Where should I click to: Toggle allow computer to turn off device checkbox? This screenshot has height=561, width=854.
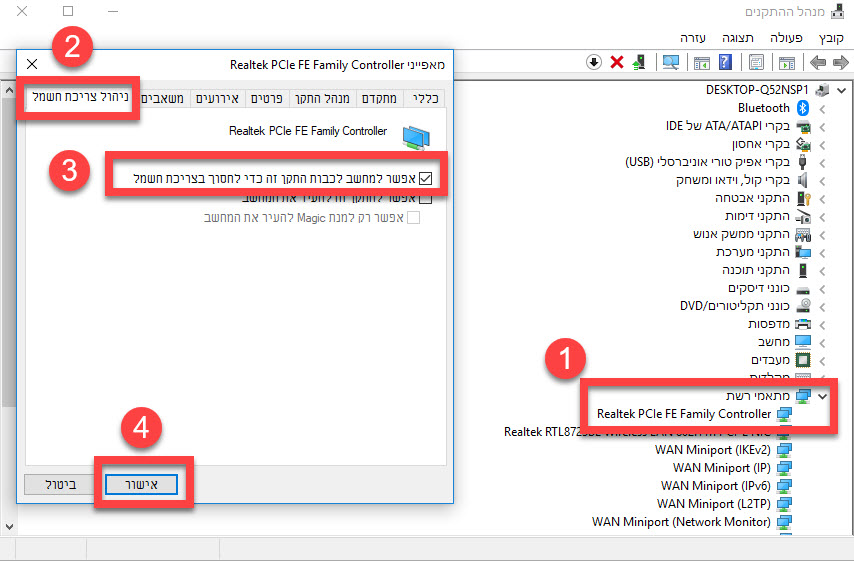click(x=425, y=178)
